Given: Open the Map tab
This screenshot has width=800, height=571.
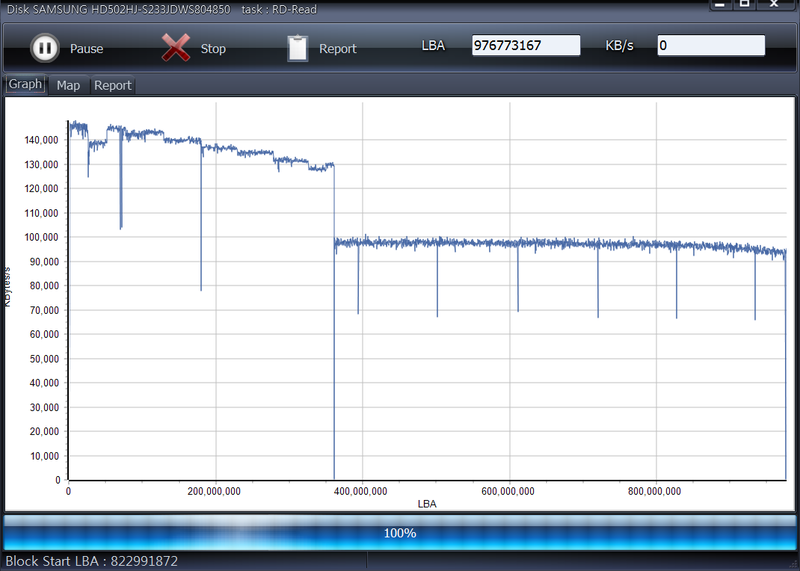Looking at the screenshot, I should coord(68,85).
